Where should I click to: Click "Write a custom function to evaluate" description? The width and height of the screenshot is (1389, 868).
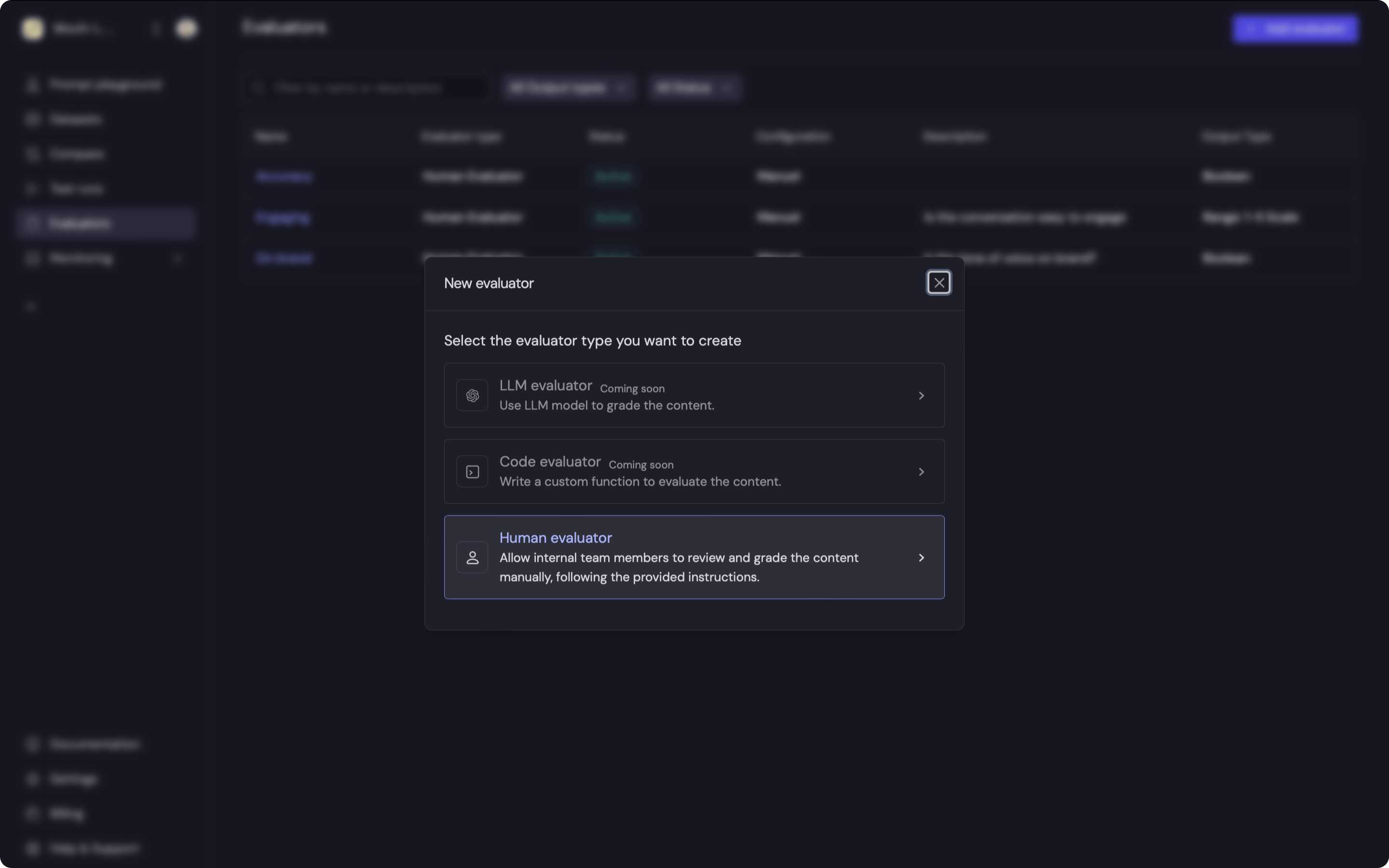pyautogui.click(x=640, y=482)
